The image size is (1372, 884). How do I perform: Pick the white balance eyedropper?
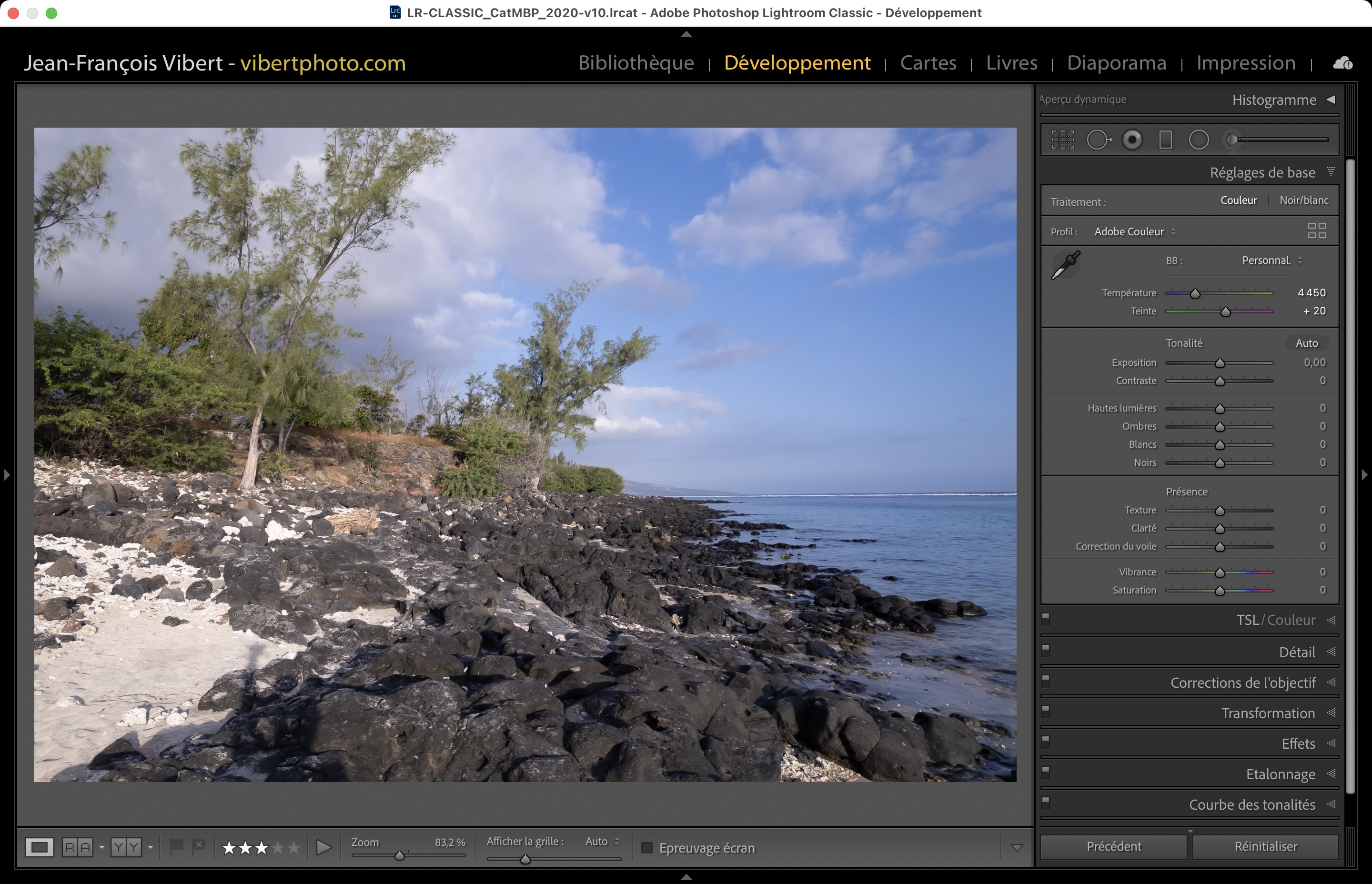coord(1066,265)
